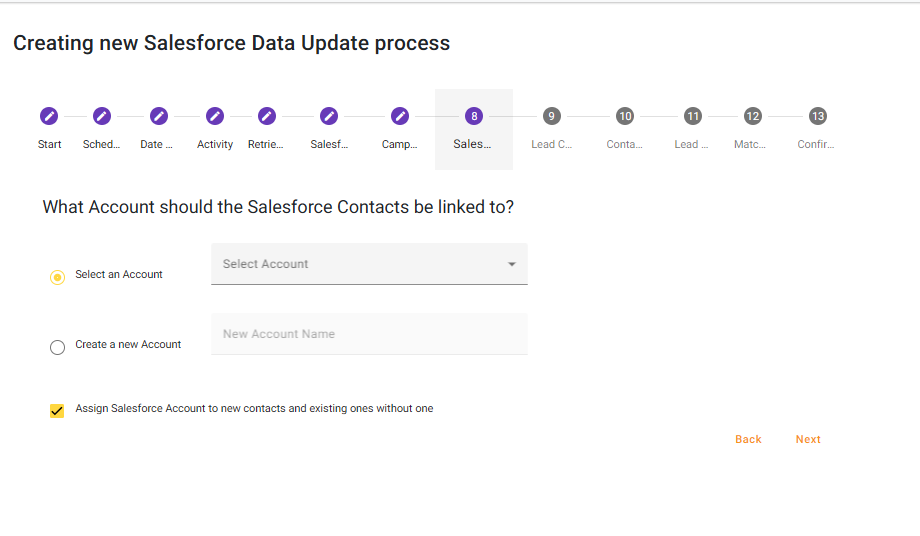Screen dimensions: 920x536
Task: Click the Back button
Action: pyautogui.click(x=748, y=439)
